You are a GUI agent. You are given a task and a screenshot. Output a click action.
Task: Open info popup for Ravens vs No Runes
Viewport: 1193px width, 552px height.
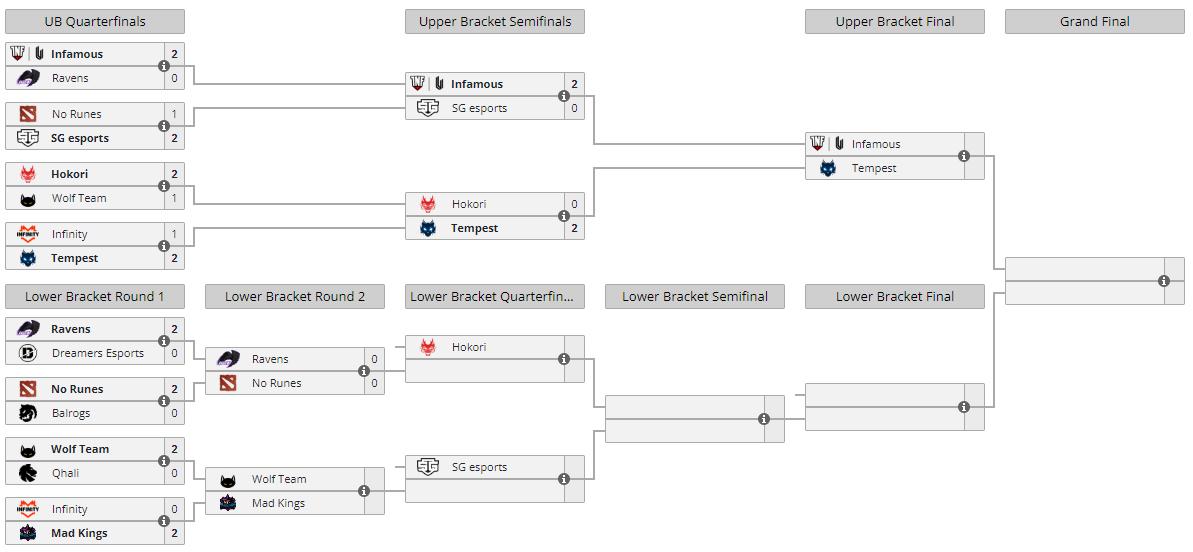(x=364, y=371)
